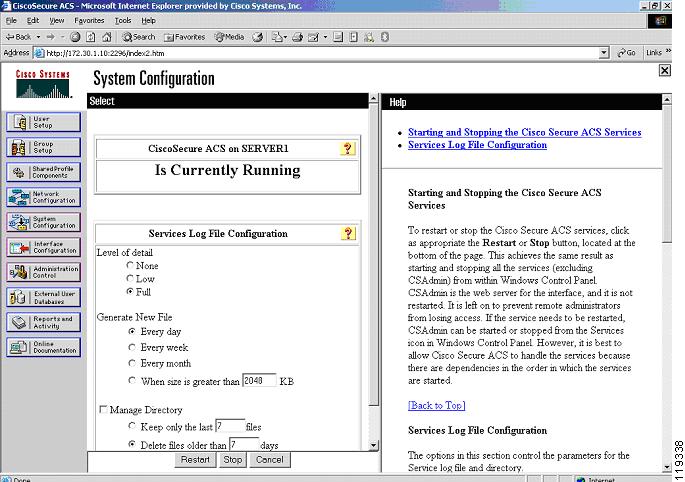Open the Help menu
The image size is (685, 482).
click(149, 21)
